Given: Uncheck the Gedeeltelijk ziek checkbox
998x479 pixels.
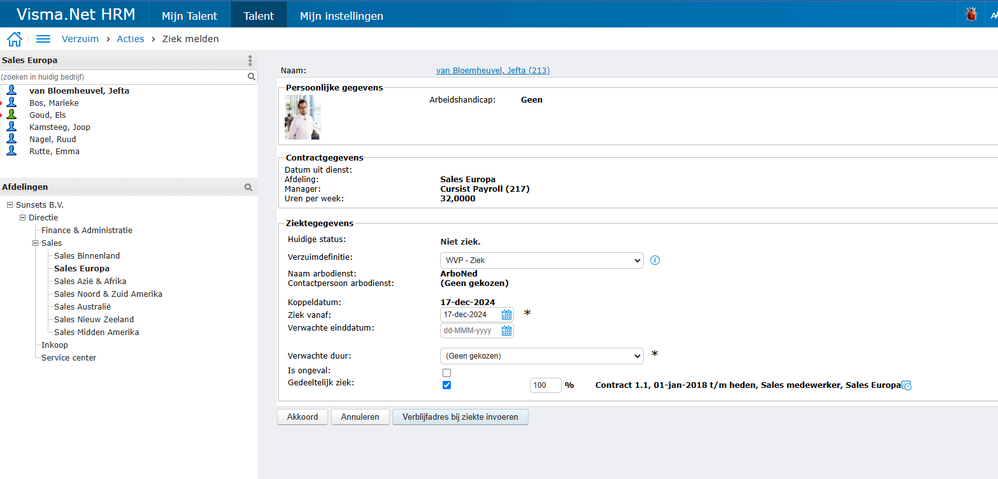Looking at the screenshot, I should (447, 385).
